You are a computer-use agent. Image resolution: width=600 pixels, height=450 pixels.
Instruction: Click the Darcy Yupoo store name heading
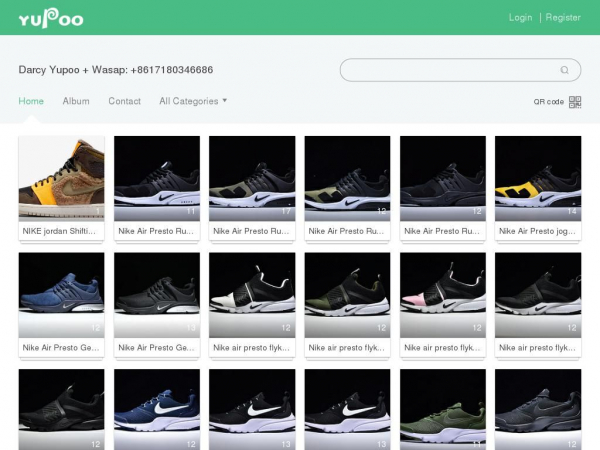pyautogui.click(x=116, y=70)
